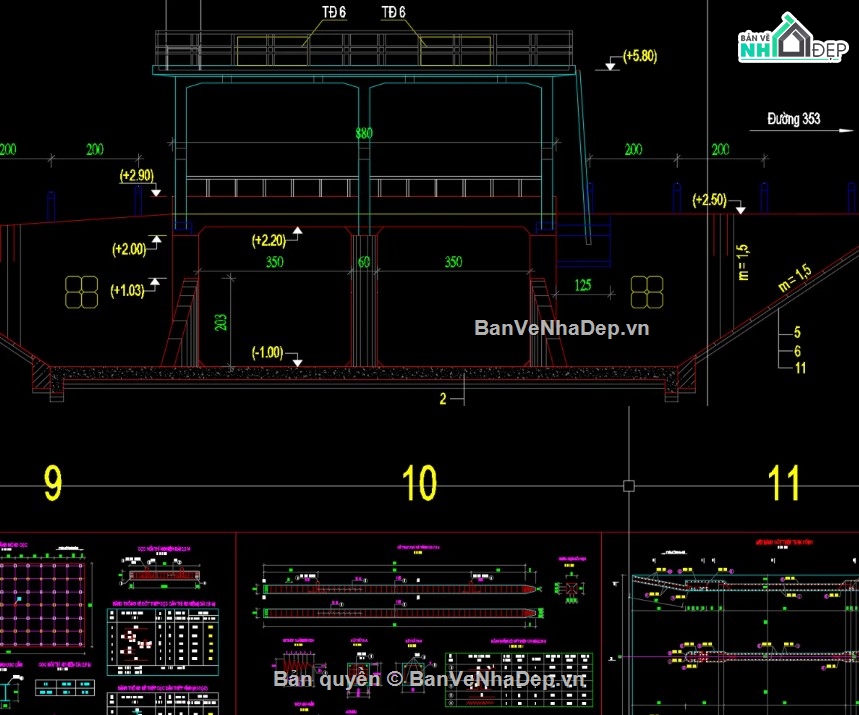Select the diagonal 'm=1,5' slope text

click(794, 278)
